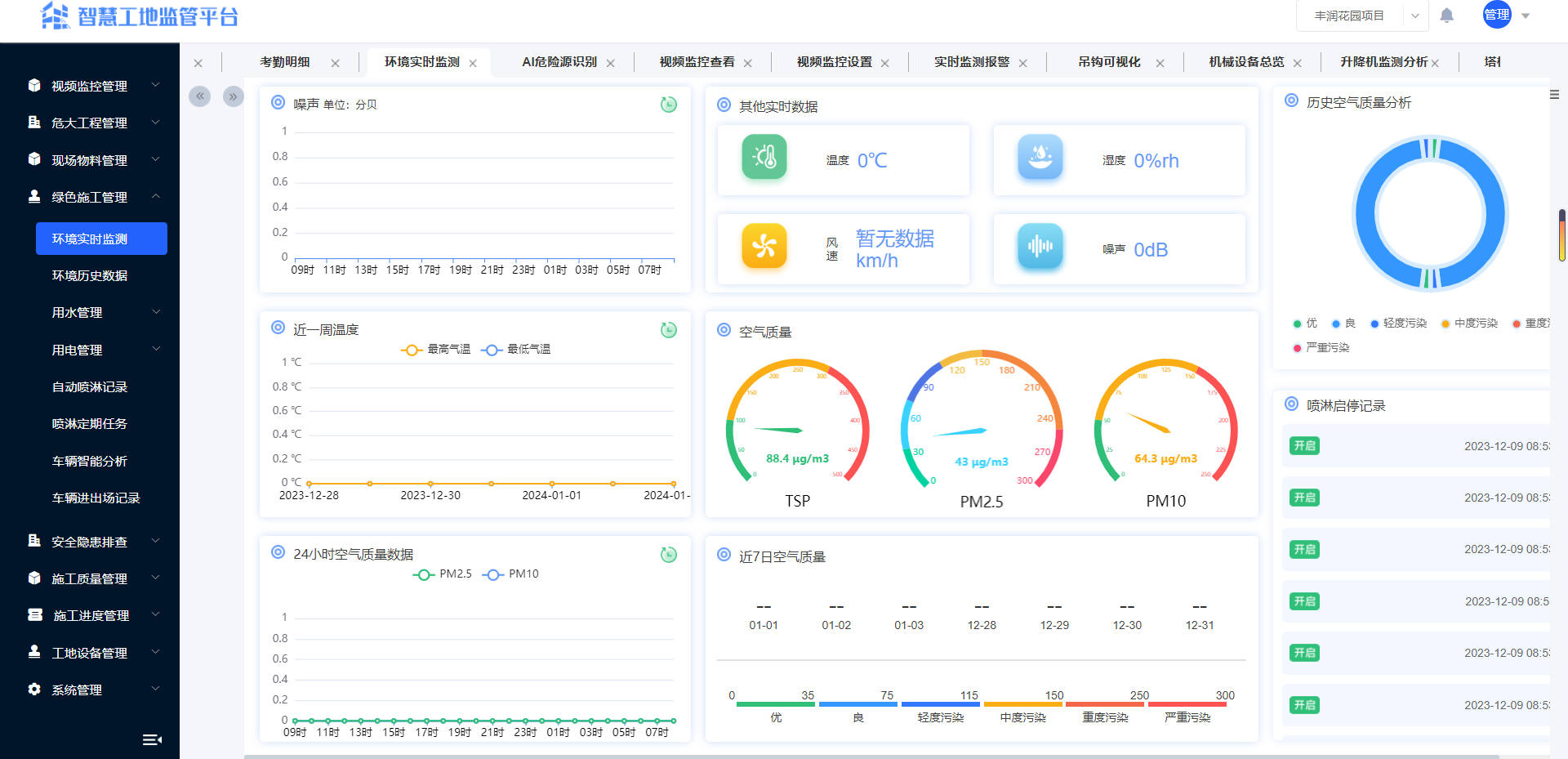Expand 用水管理 submenu
This screenshot has height=759, width=1568.
click(x=155, y=312)
